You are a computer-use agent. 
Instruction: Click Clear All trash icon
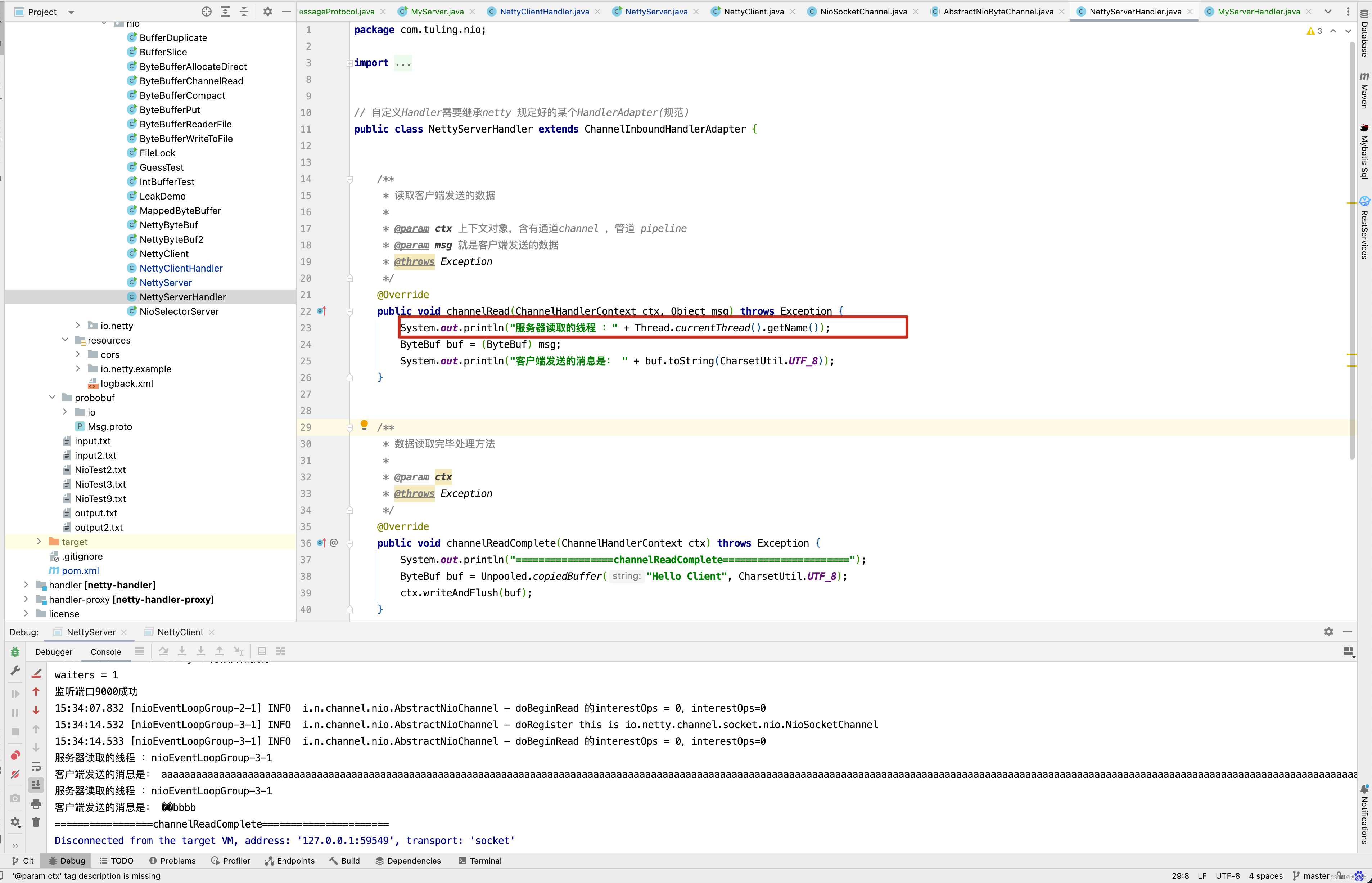36,822
